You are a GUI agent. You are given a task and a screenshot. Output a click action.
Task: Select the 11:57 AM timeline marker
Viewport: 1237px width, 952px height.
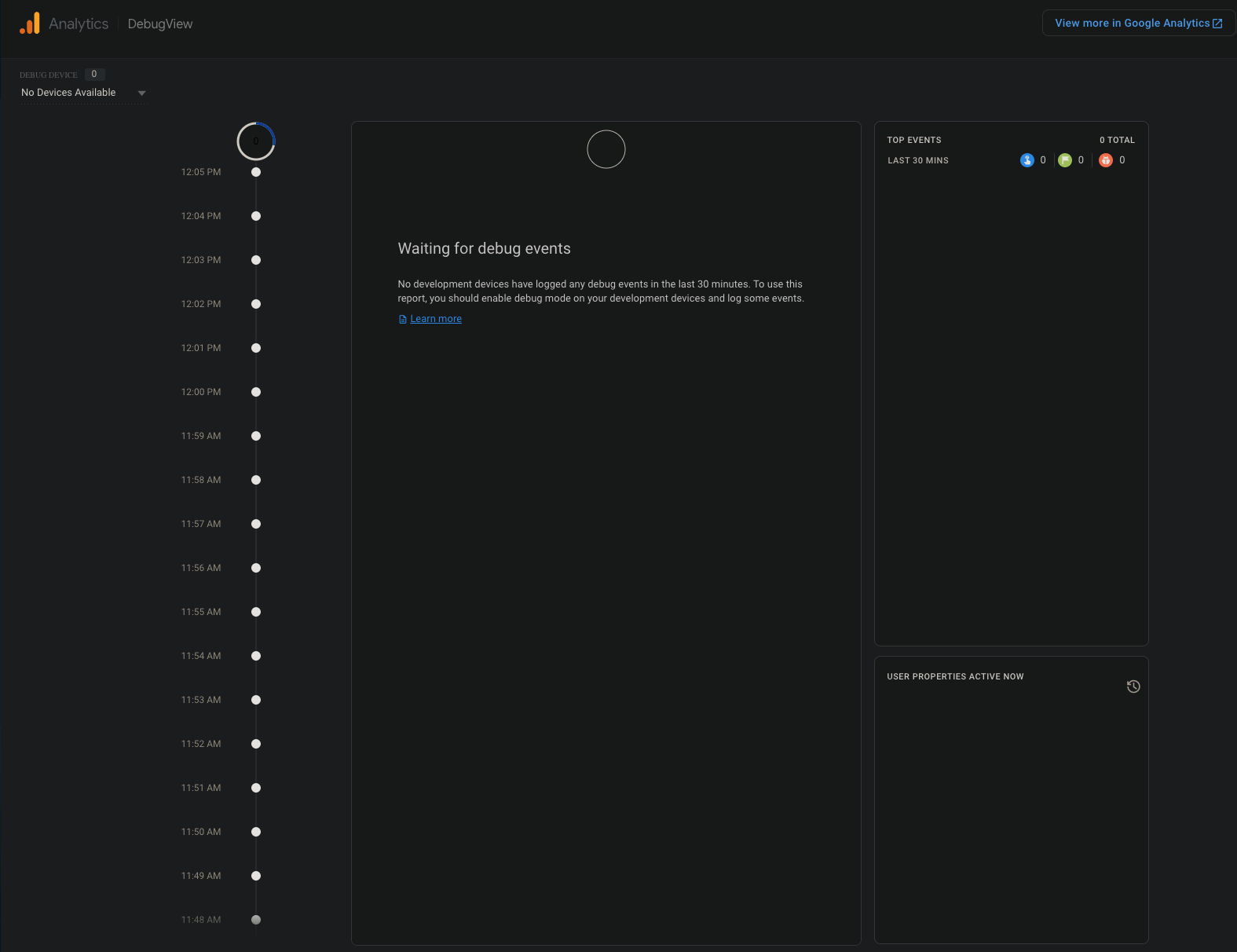pyautogui.click(x=256, y=524)
